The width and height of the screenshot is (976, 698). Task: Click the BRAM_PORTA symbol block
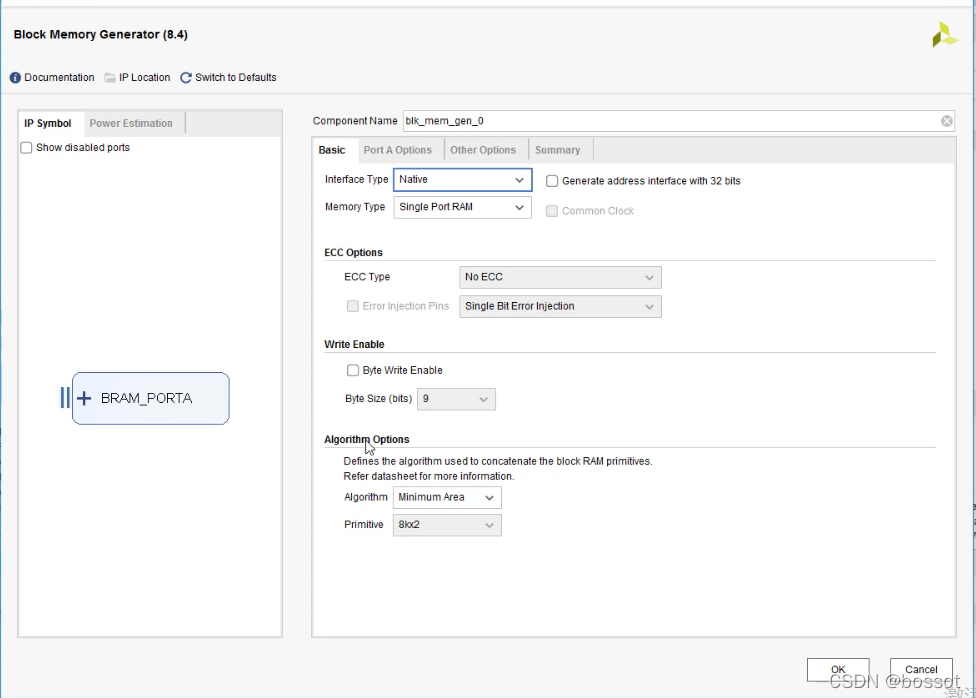pyautogui.click(x=151, y=399)
